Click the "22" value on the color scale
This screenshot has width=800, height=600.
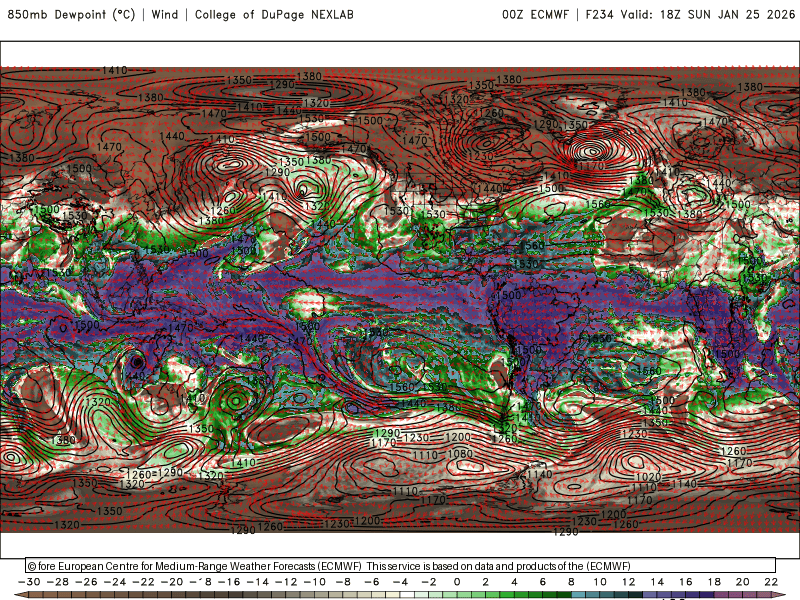coord(771,582)
